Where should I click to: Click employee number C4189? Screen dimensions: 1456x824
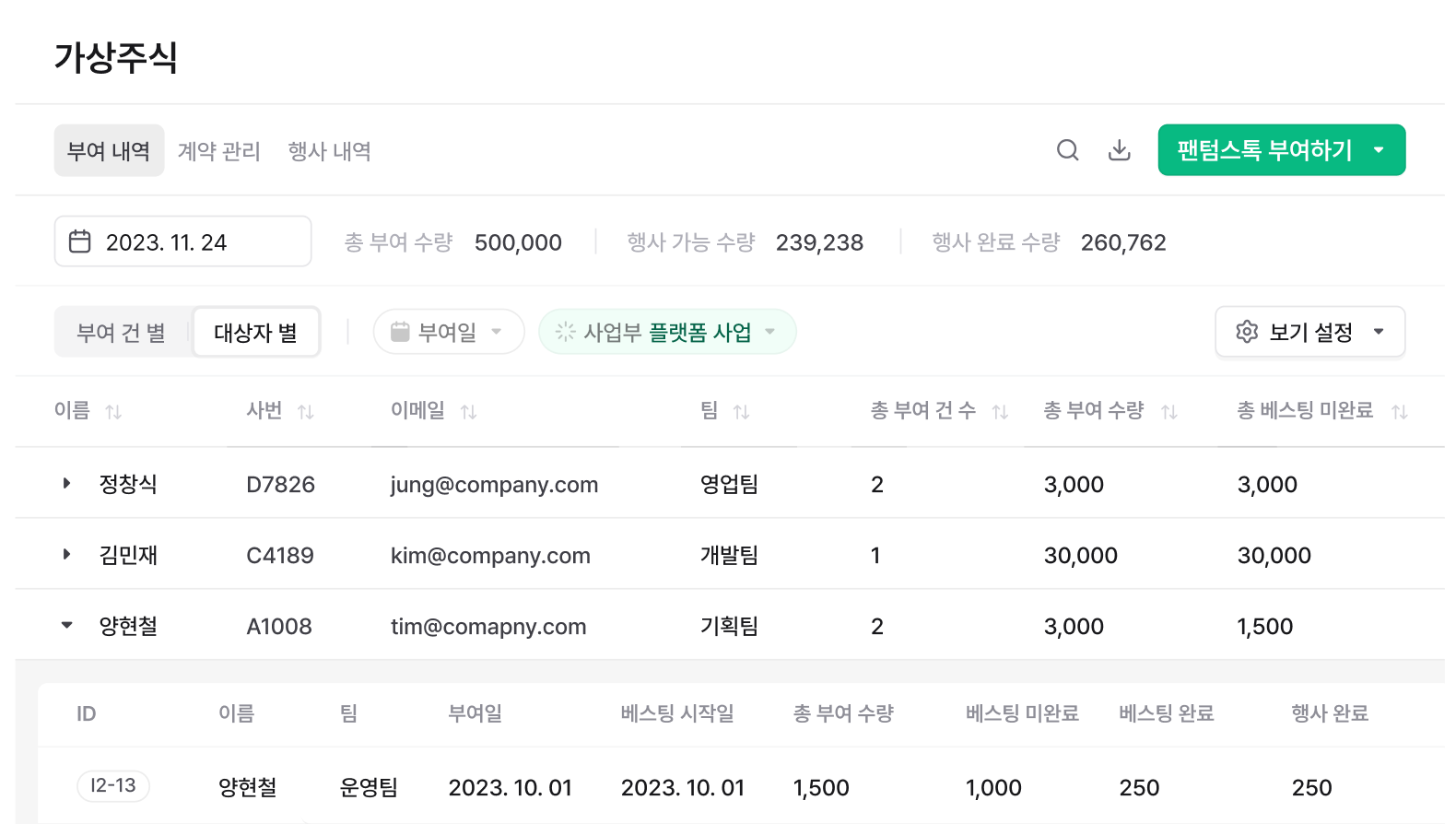[280, 555]
